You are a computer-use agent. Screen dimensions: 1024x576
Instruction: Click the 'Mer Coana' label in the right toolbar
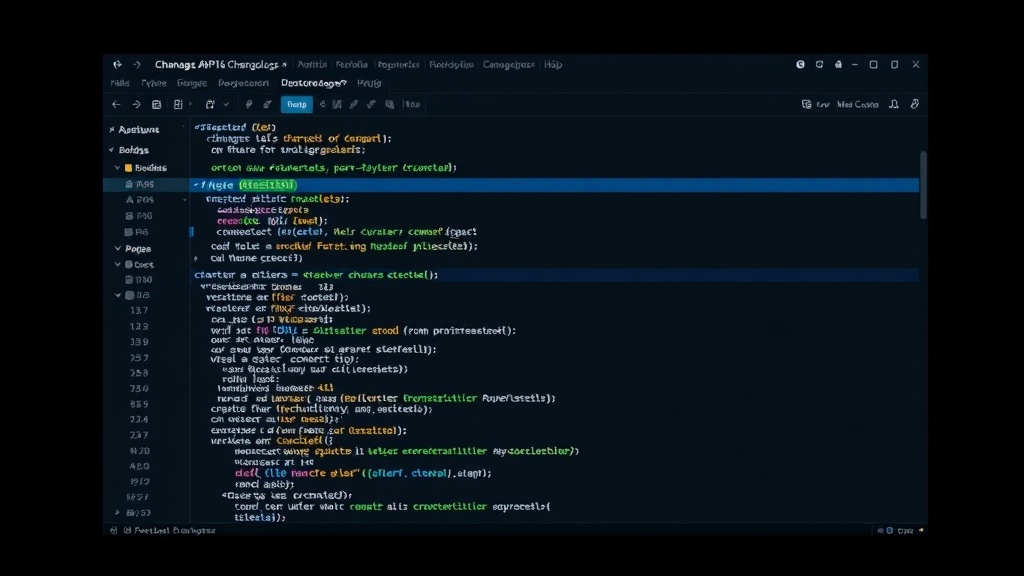click(x=857, y=104)
